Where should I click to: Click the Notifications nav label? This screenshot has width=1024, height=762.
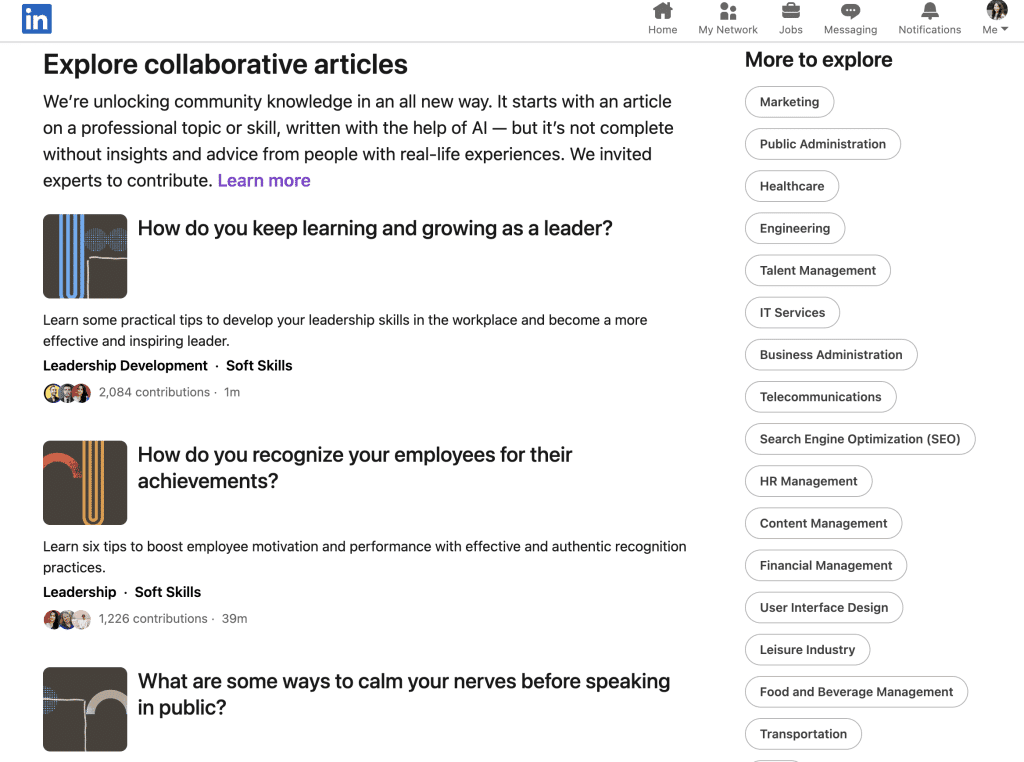pyautogui.click(x=929, y=29)
